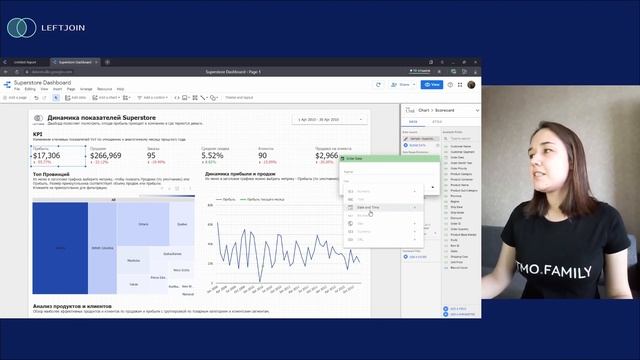Open the date range control dropdown
This screenshot has width=640, height=360.
[x=329, y=120]
